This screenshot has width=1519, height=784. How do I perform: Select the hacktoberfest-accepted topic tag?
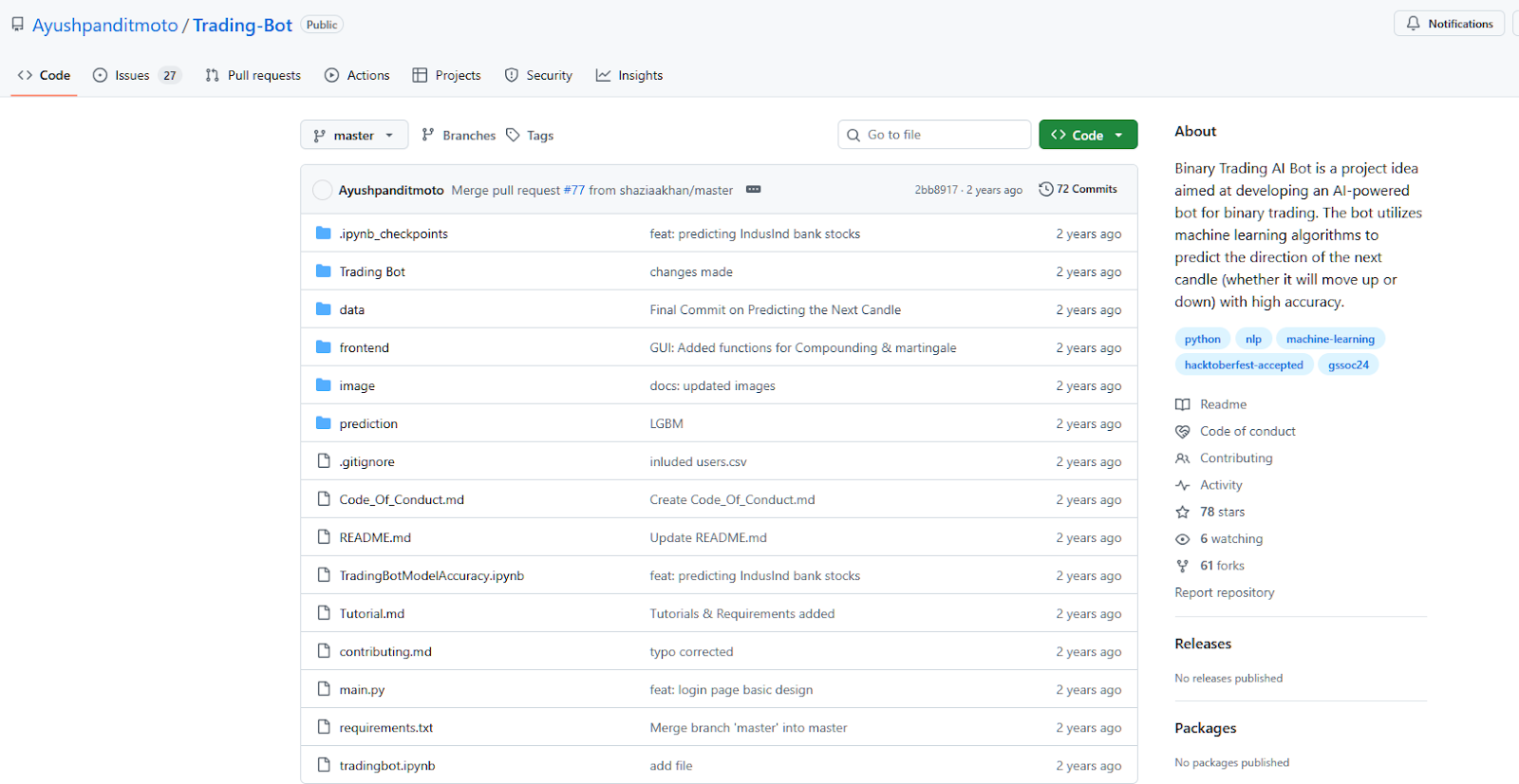(1243, 364)
